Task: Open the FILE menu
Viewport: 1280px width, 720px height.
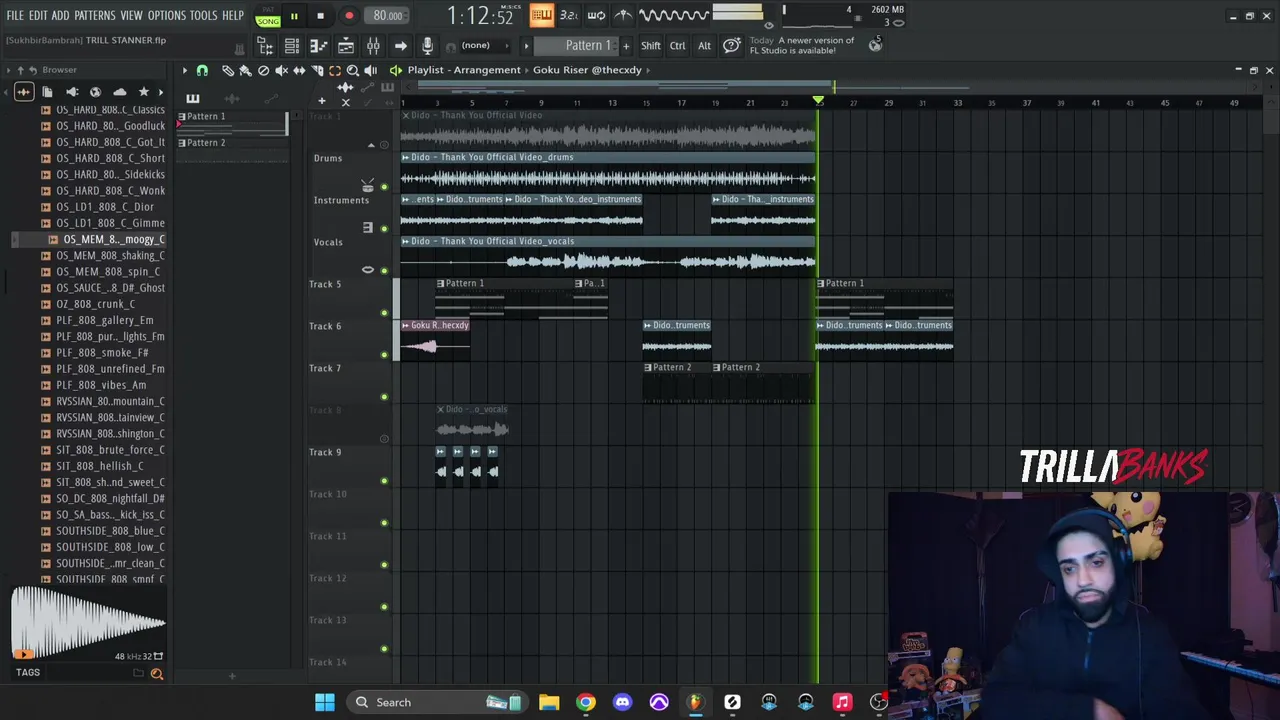Action: [15, 16]
